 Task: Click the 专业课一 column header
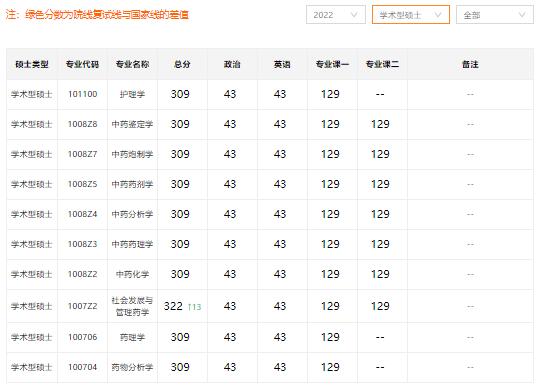(x=332, y=64)
